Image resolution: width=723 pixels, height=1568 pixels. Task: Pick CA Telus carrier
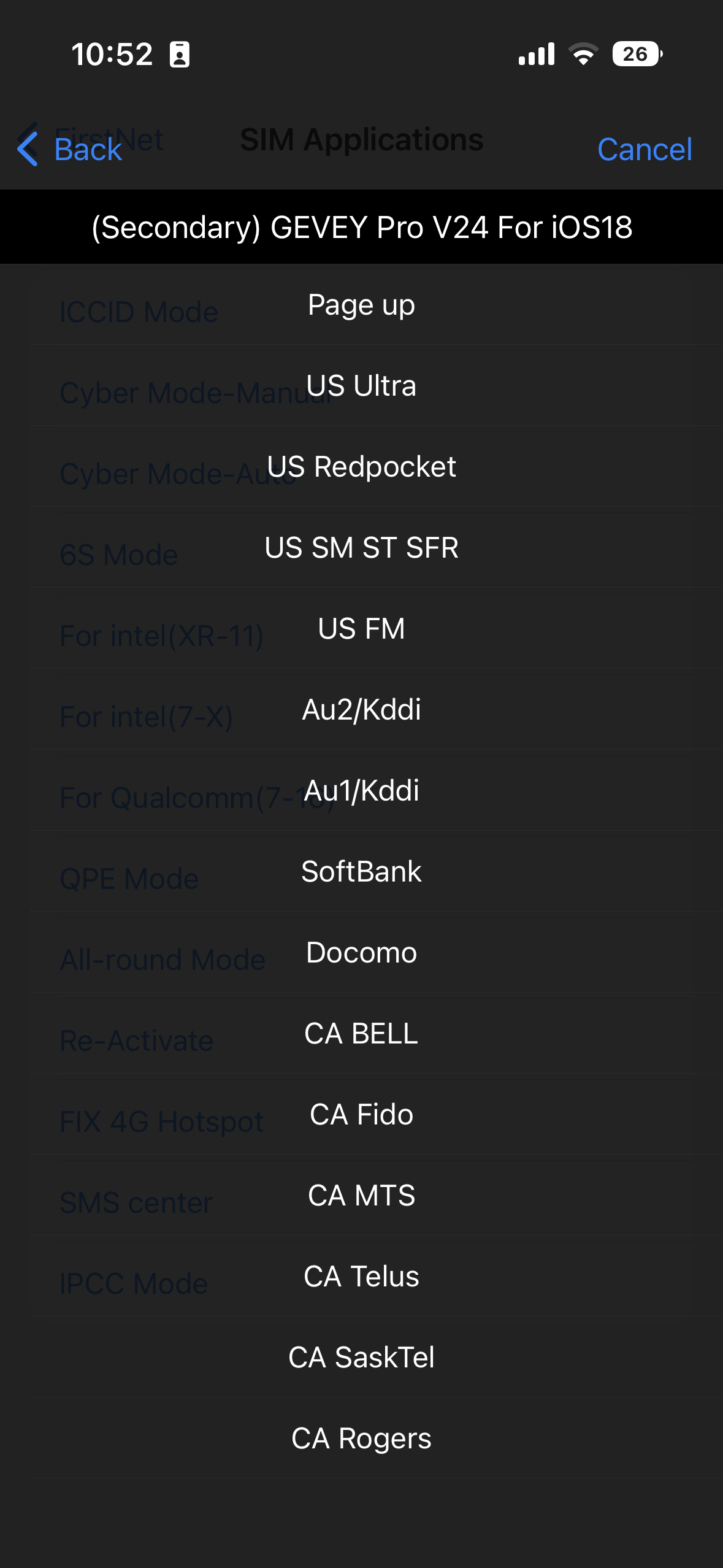click(x=361, y=1277)
